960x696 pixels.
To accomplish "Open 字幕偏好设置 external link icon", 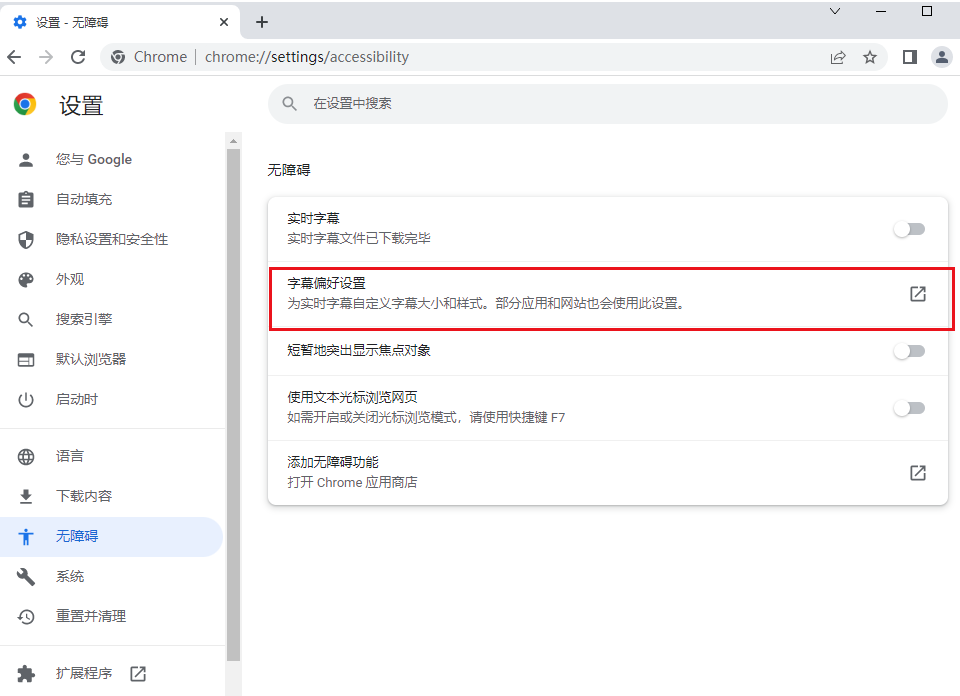I will tap(918, 294).
